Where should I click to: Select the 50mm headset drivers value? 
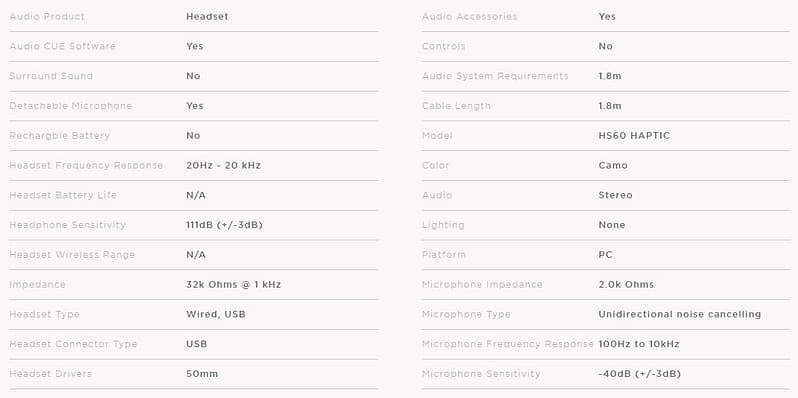coord(202,374)
